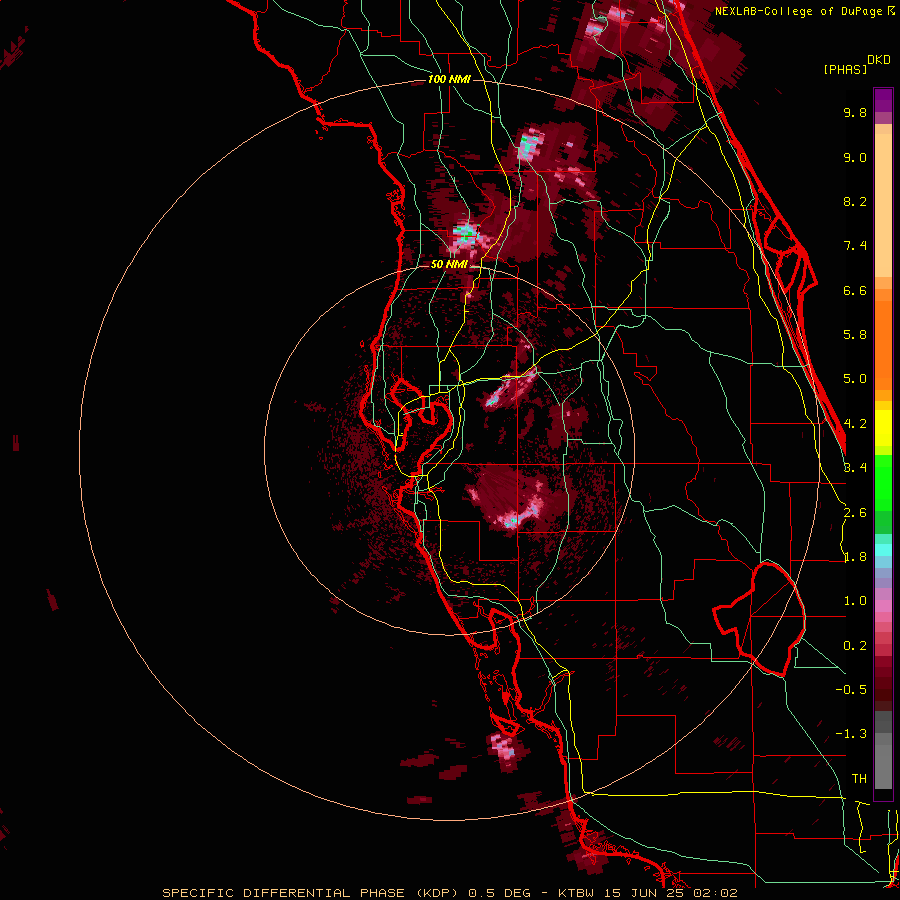
Task: Pick the cyan segment of the color bar
Action: 883,550
